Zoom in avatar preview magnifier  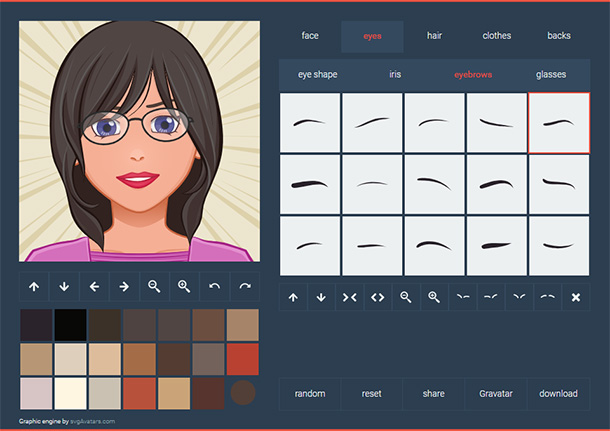(x=184, y=287)
